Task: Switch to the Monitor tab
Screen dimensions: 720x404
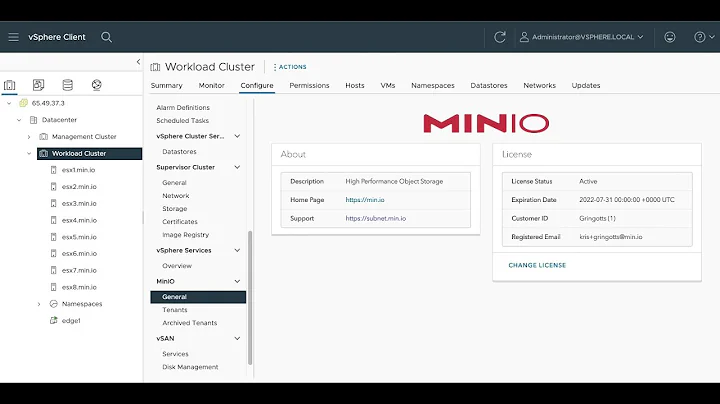Action: [x=211, y=85]
